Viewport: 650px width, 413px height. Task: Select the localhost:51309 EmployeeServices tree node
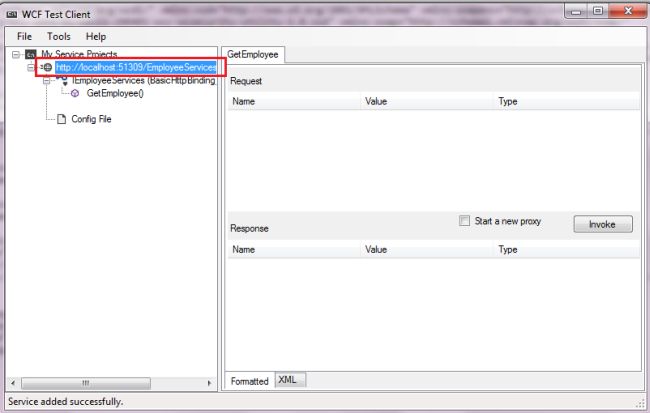(x=136, y=67)
